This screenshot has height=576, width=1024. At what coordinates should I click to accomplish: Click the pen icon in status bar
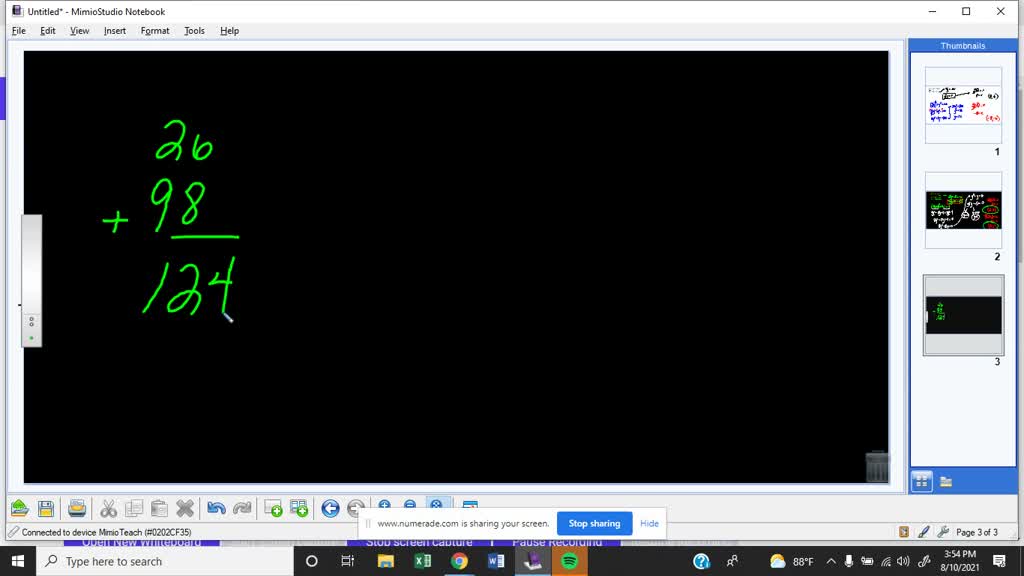click(923, 532)
